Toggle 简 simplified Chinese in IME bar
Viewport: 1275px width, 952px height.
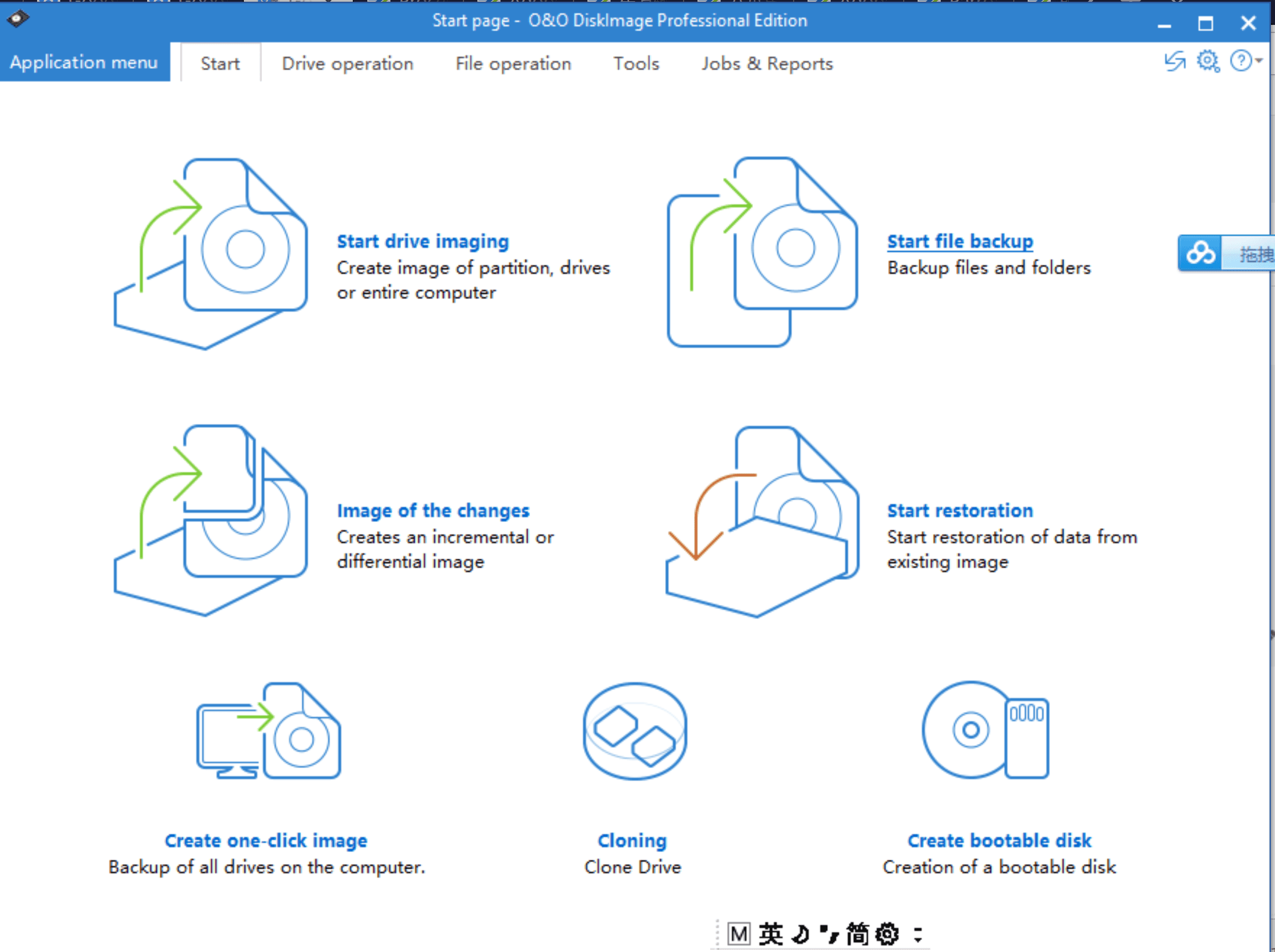pos(857,933)
